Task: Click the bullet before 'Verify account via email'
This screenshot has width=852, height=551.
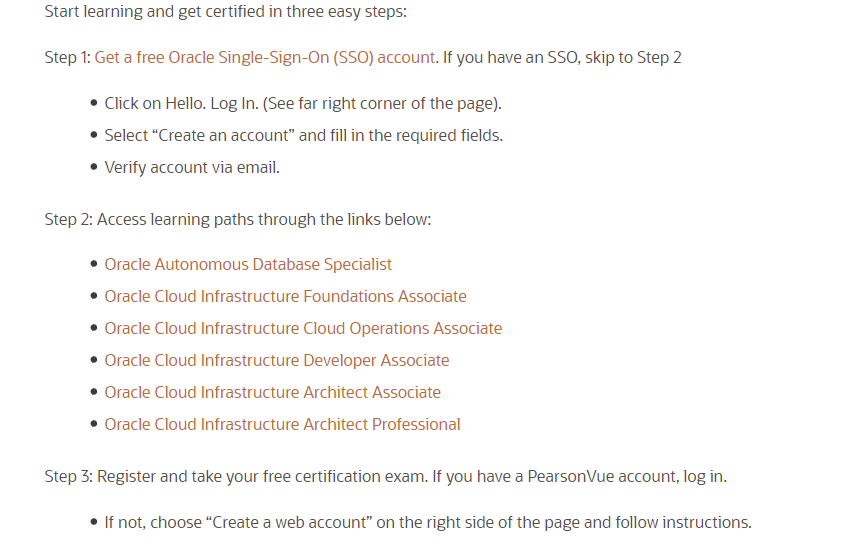Action: click(94, 167)
